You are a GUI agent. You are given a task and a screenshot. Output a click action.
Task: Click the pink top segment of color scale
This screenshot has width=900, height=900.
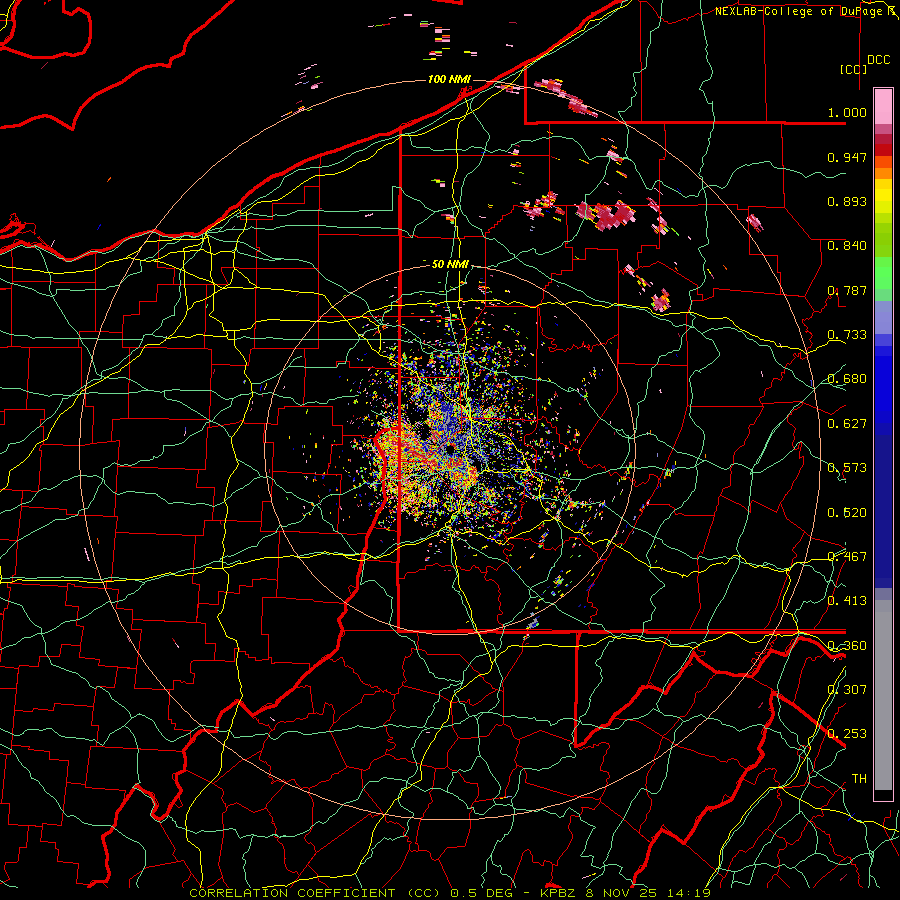pyautogui.click(x=883, y=107)
